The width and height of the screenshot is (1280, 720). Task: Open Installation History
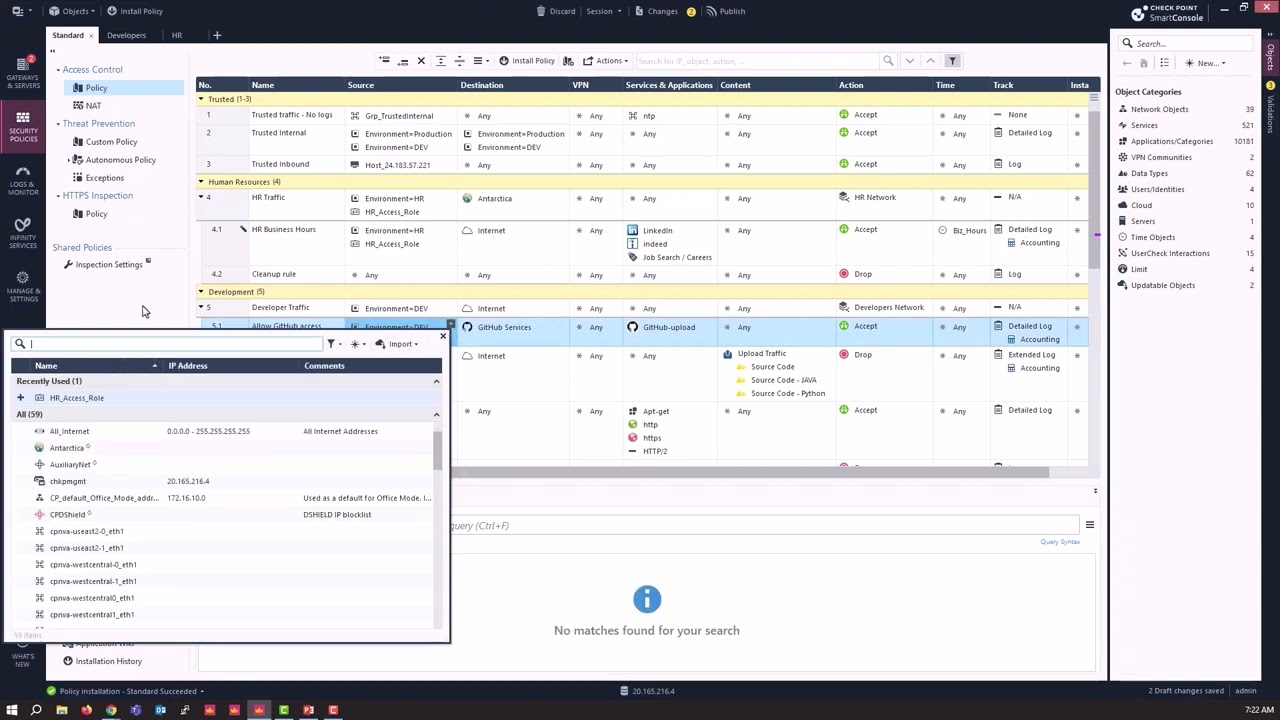(108, 661)
